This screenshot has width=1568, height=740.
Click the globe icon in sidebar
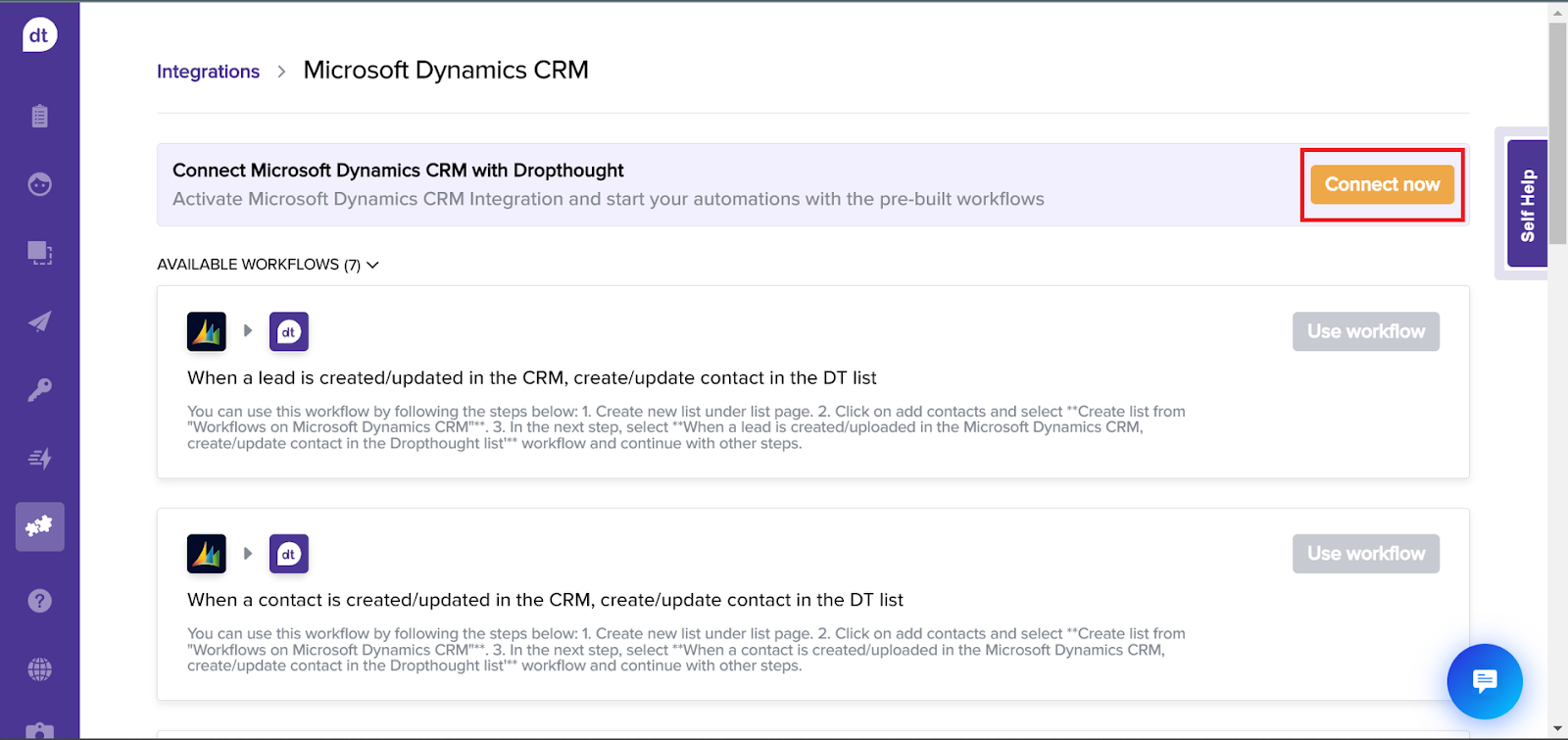click(39, 669)
